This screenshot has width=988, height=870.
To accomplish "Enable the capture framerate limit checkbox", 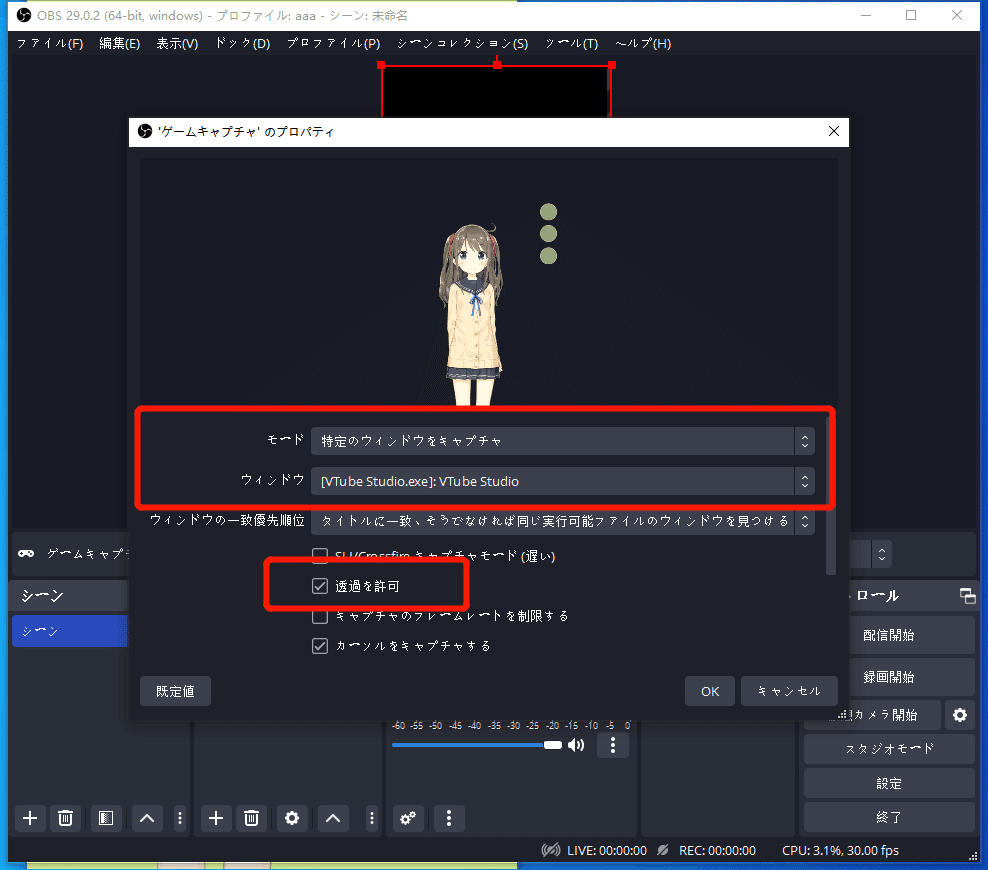I will pos(320,616).
